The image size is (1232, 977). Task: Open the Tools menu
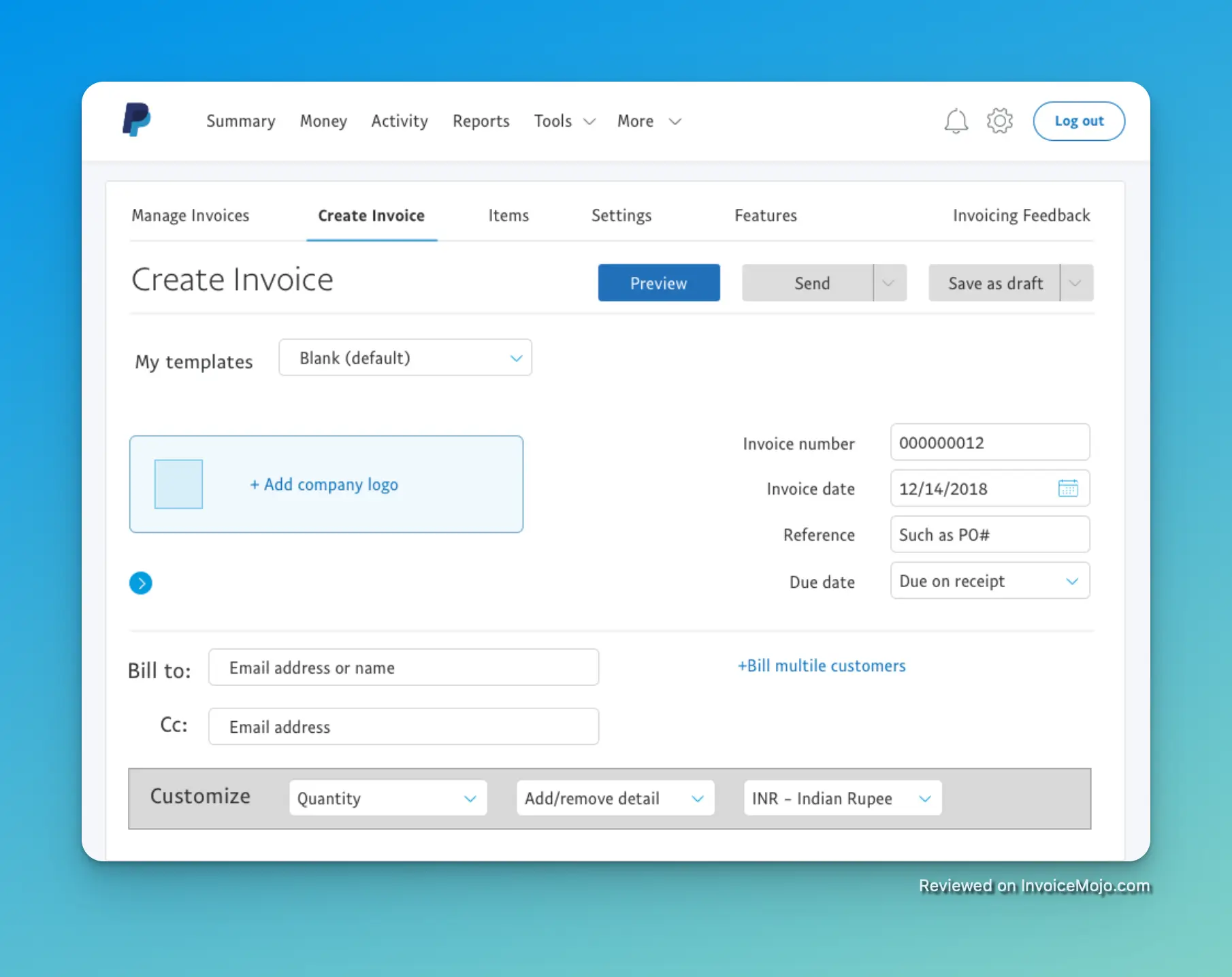(x=564, y=121)
